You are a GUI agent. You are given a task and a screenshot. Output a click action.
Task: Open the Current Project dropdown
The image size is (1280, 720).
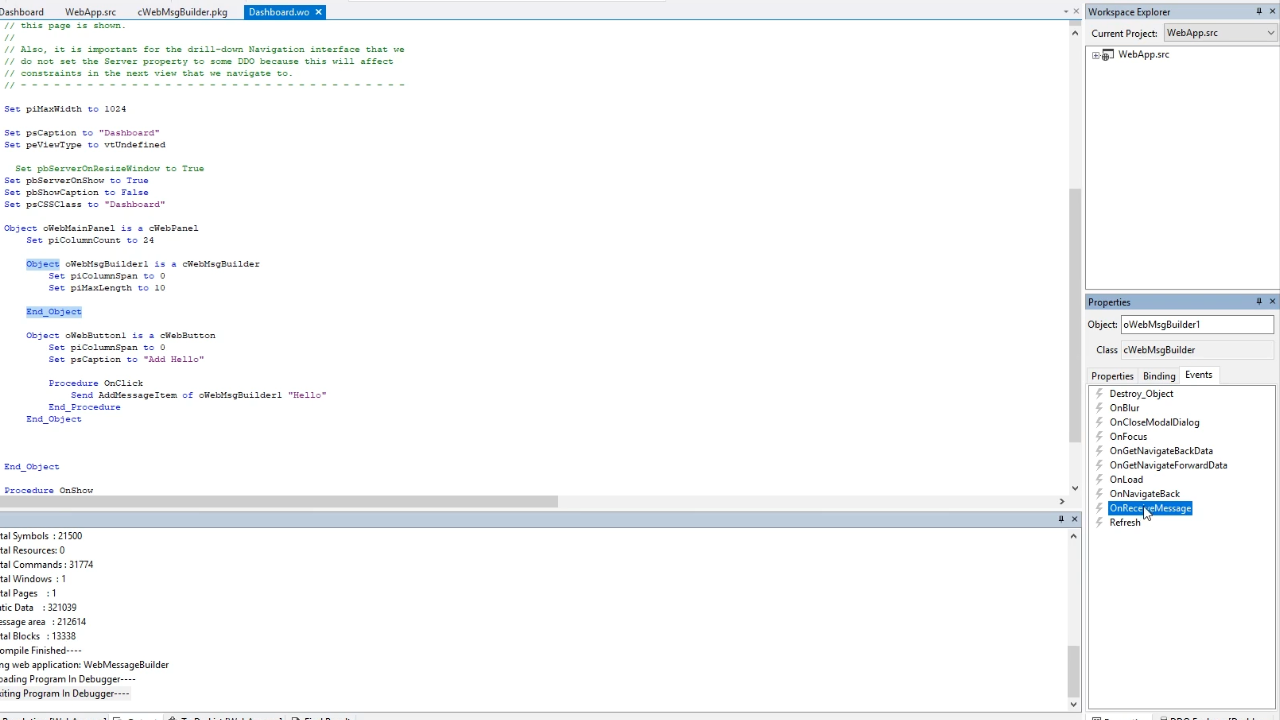(1270, 33)
